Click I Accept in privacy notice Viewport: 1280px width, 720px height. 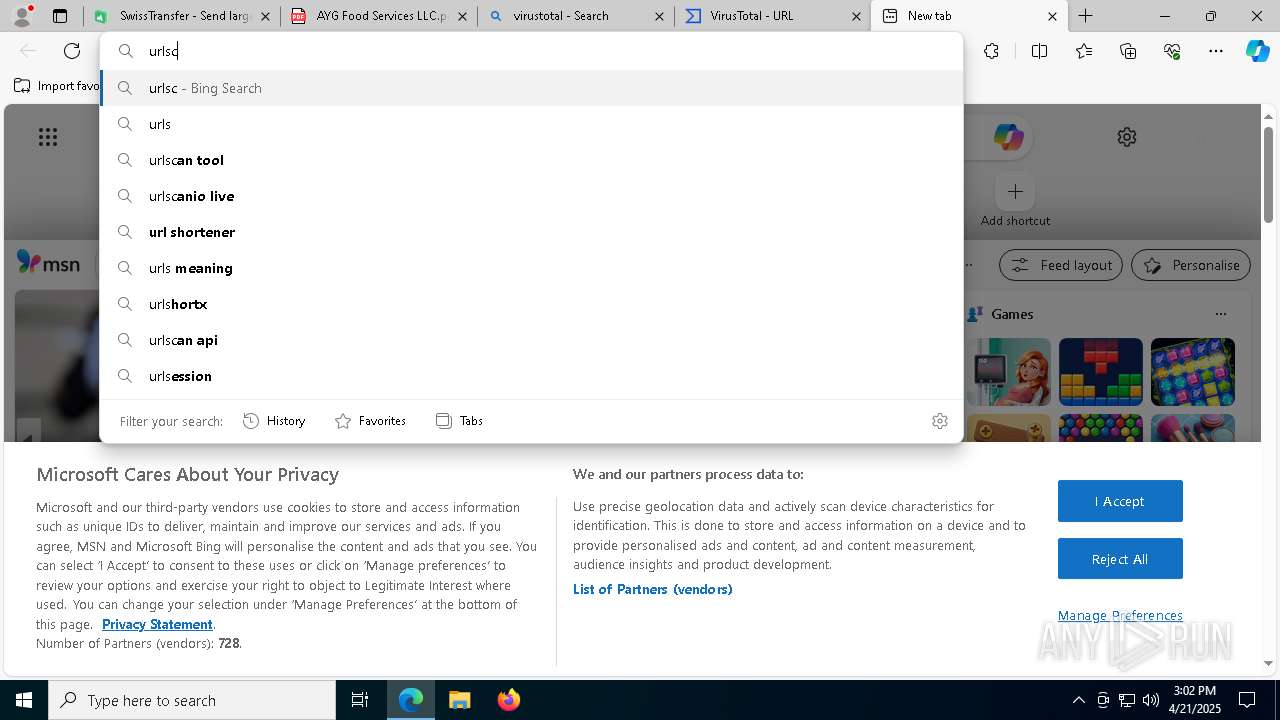(1120, 501)
